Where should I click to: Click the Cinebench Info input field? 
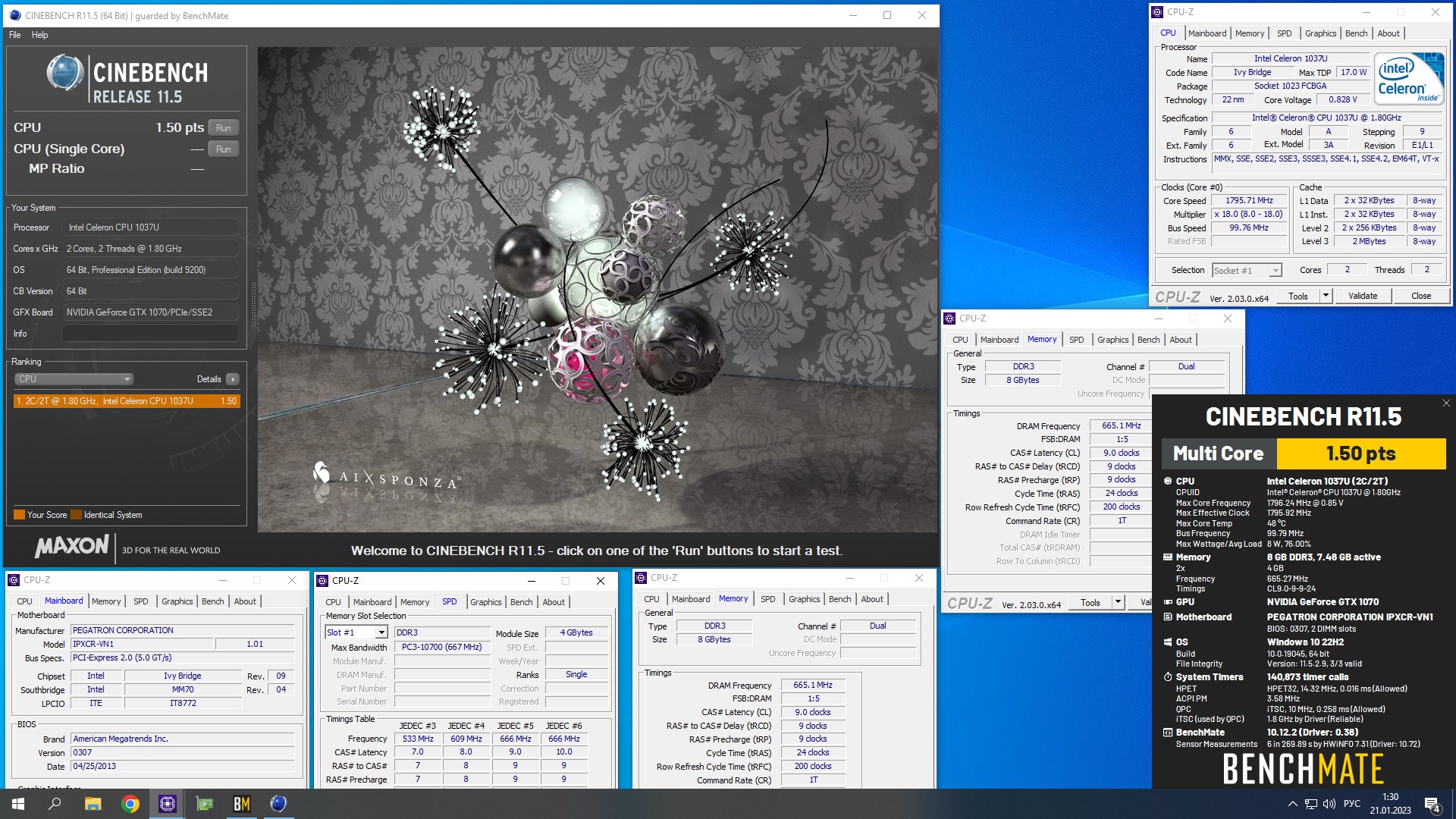(151, 334)
